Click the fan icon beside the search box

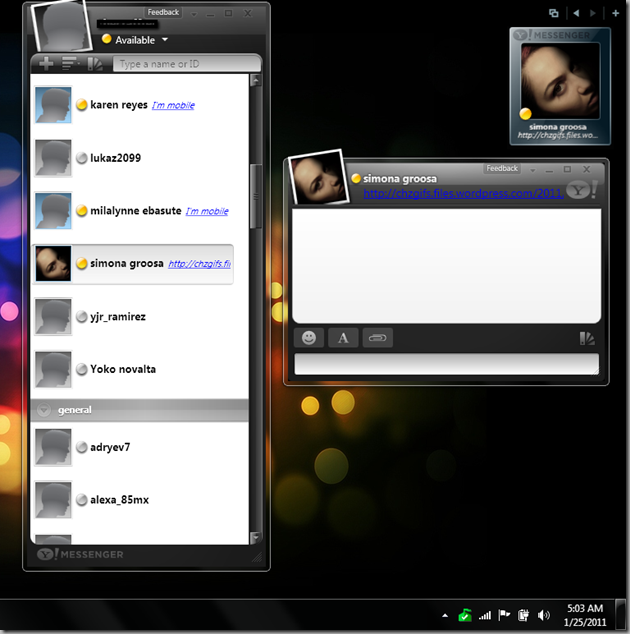(x=96, y=64)
